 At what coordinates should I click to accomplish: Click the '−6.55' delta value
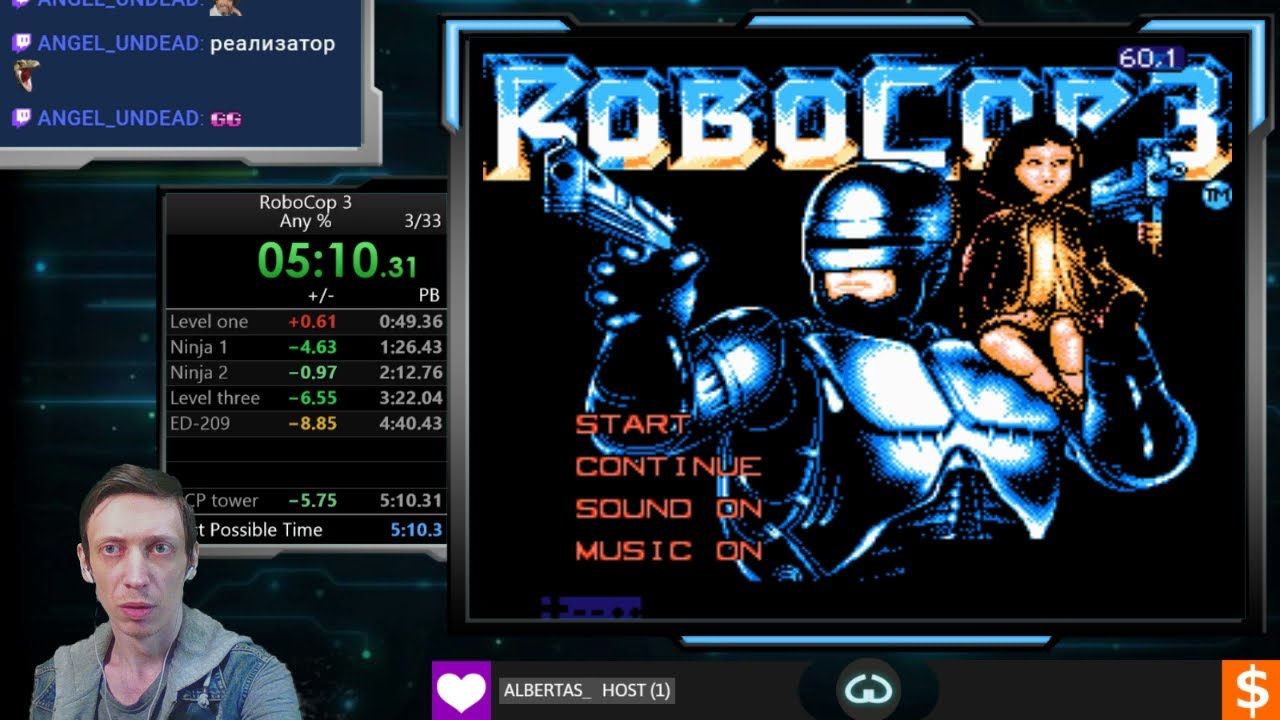tap(312, 398)
